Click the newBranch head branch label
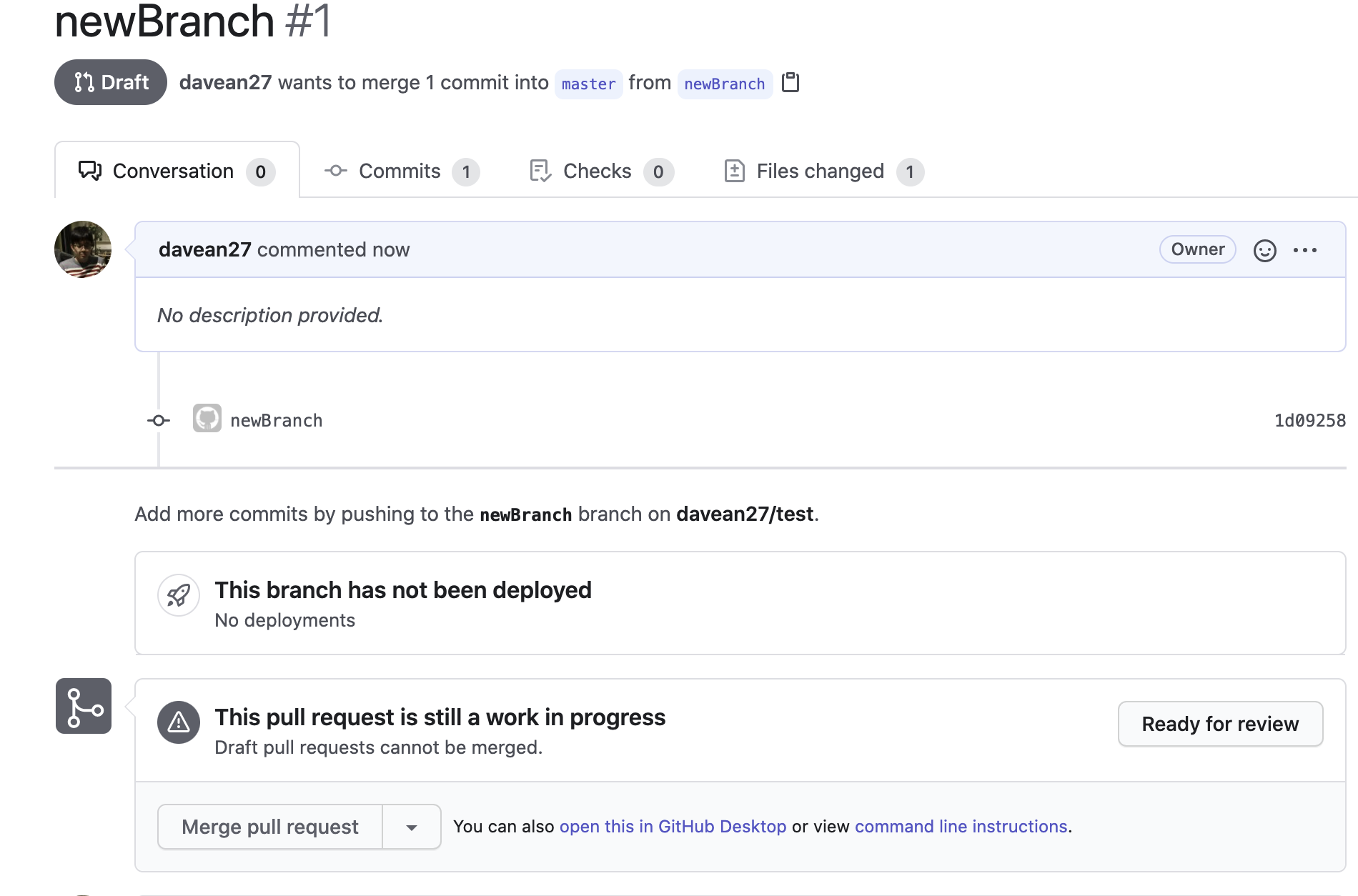Screen dimensions: 1358x896 tap(725, 84)
